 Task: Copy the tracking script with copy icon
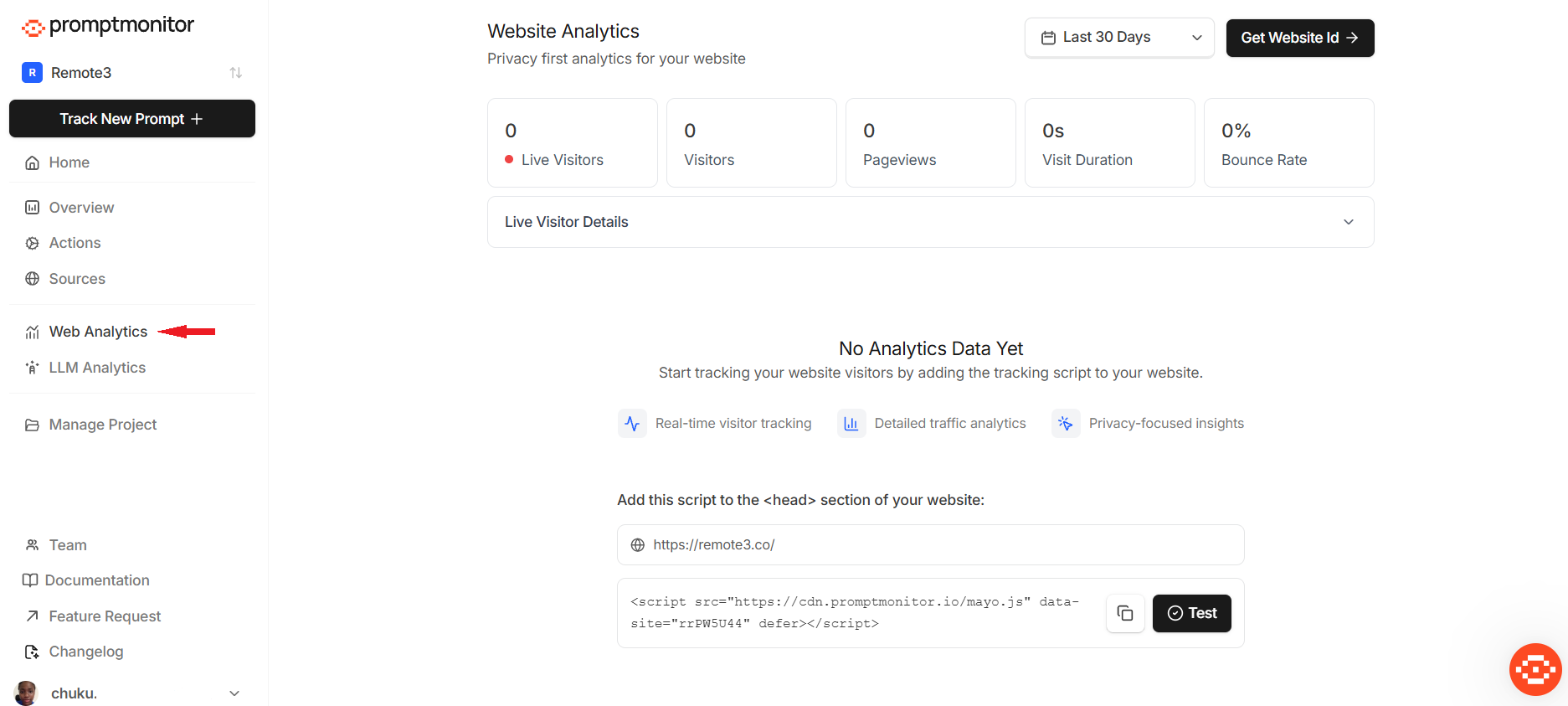[1126, 614]
